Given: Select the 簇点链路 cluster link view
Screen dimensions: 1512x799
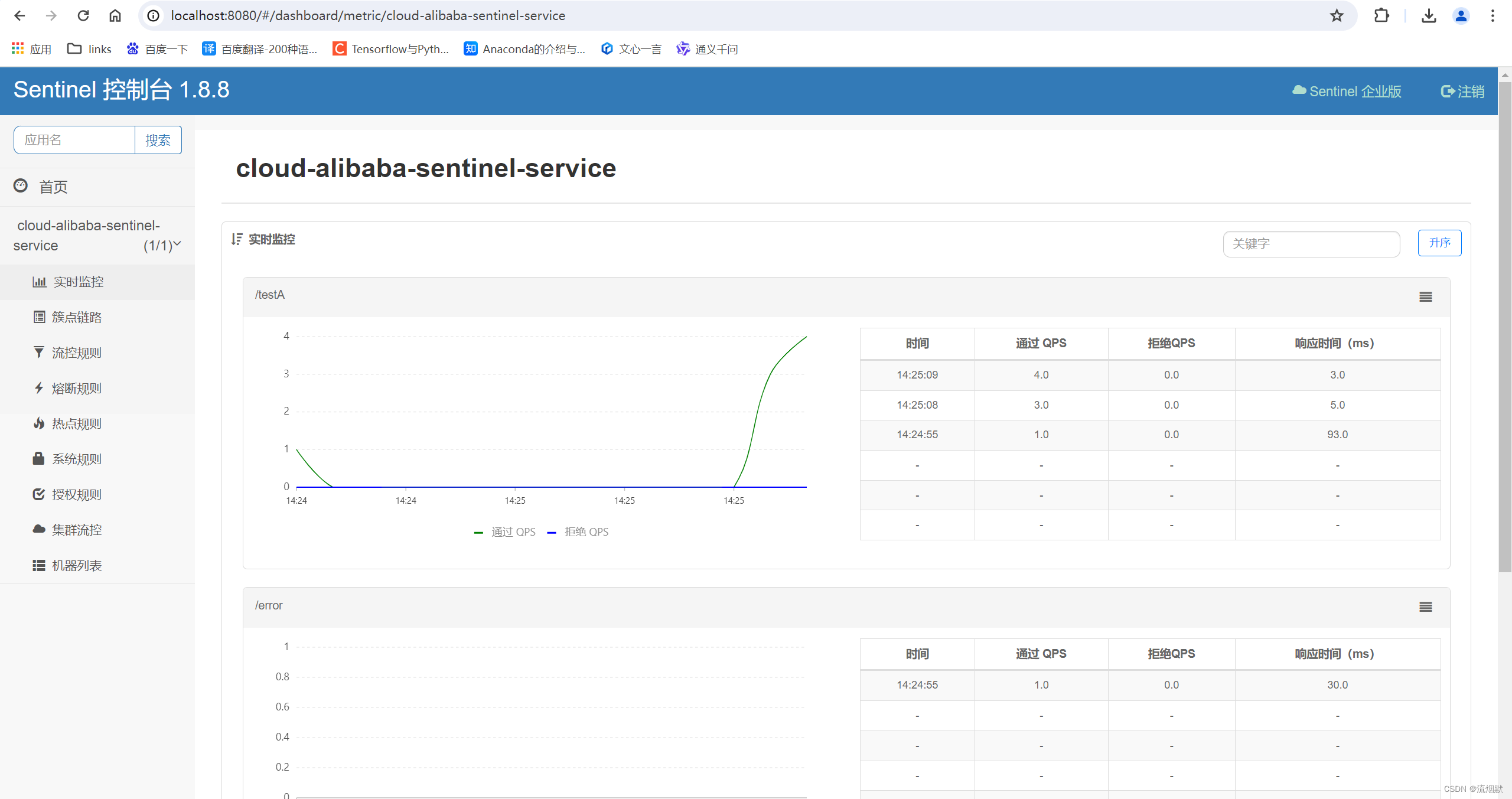Looking at the screenshot, I should (77, 317).
